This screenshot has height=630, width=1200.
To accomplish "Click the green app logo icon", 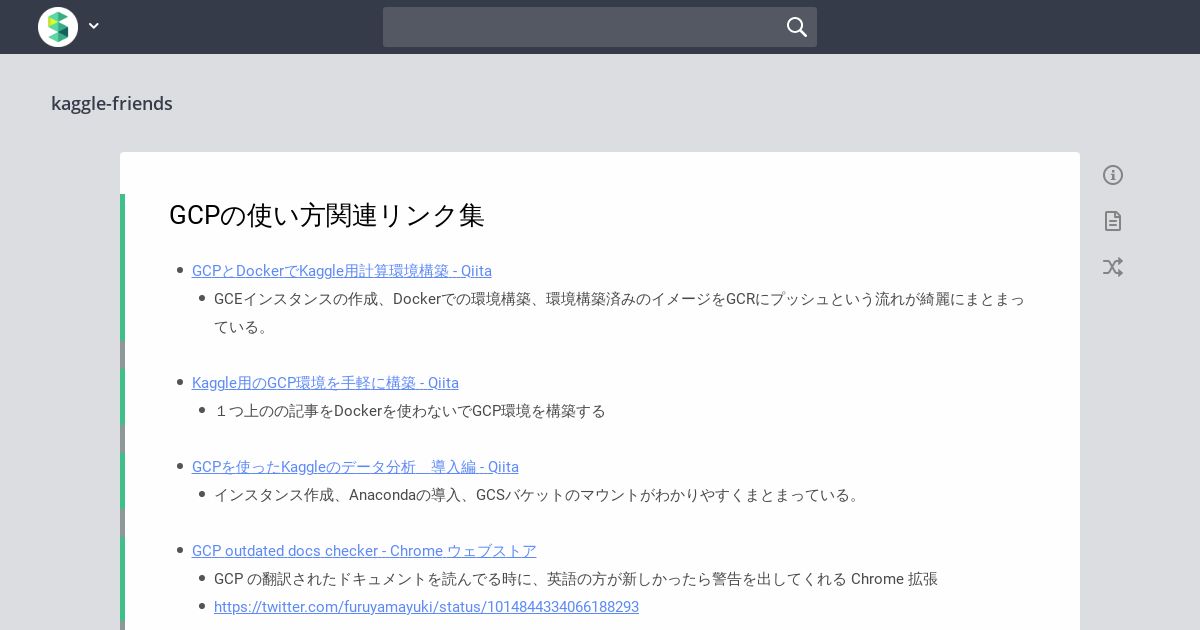I will click(x=58, y=27).
